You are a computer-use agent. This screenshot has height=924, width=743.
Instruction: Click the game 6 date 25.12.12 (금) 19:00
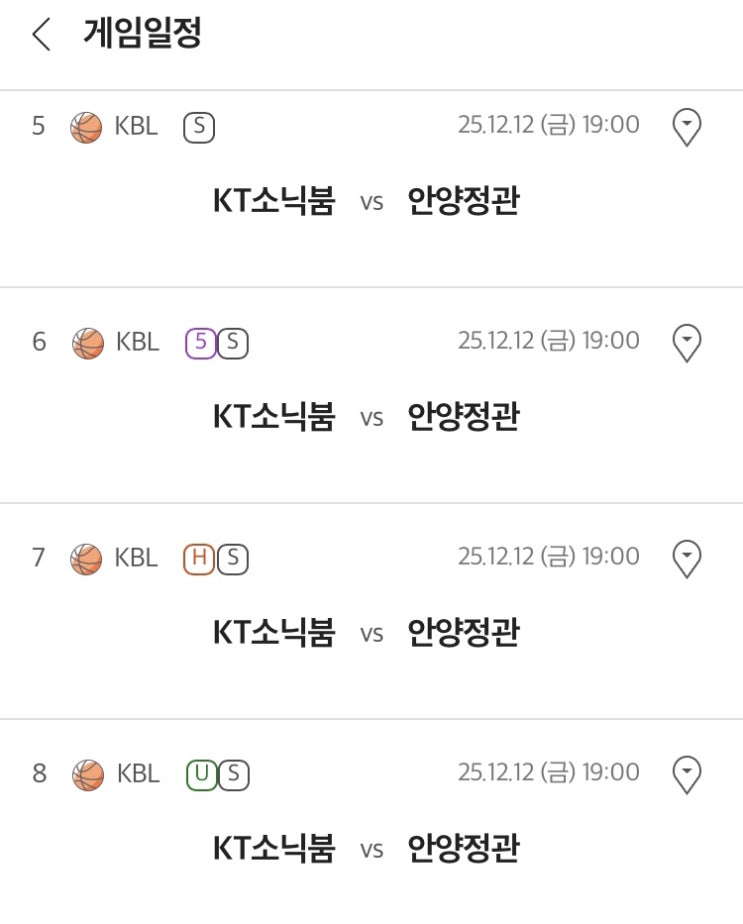(x=549, y=341)
